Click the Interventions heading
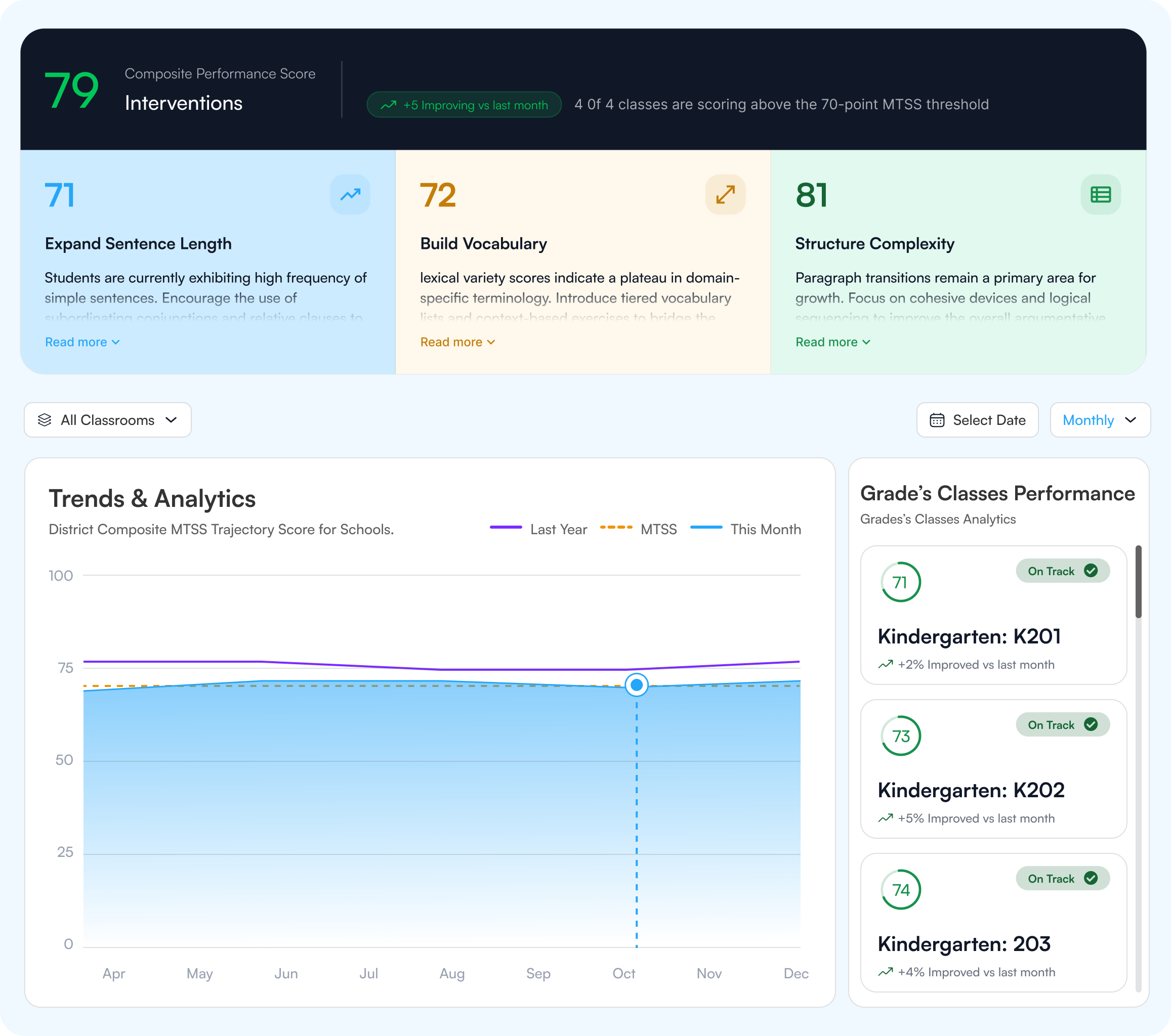The image size is (1171, 1036). (x=183, y=103)
